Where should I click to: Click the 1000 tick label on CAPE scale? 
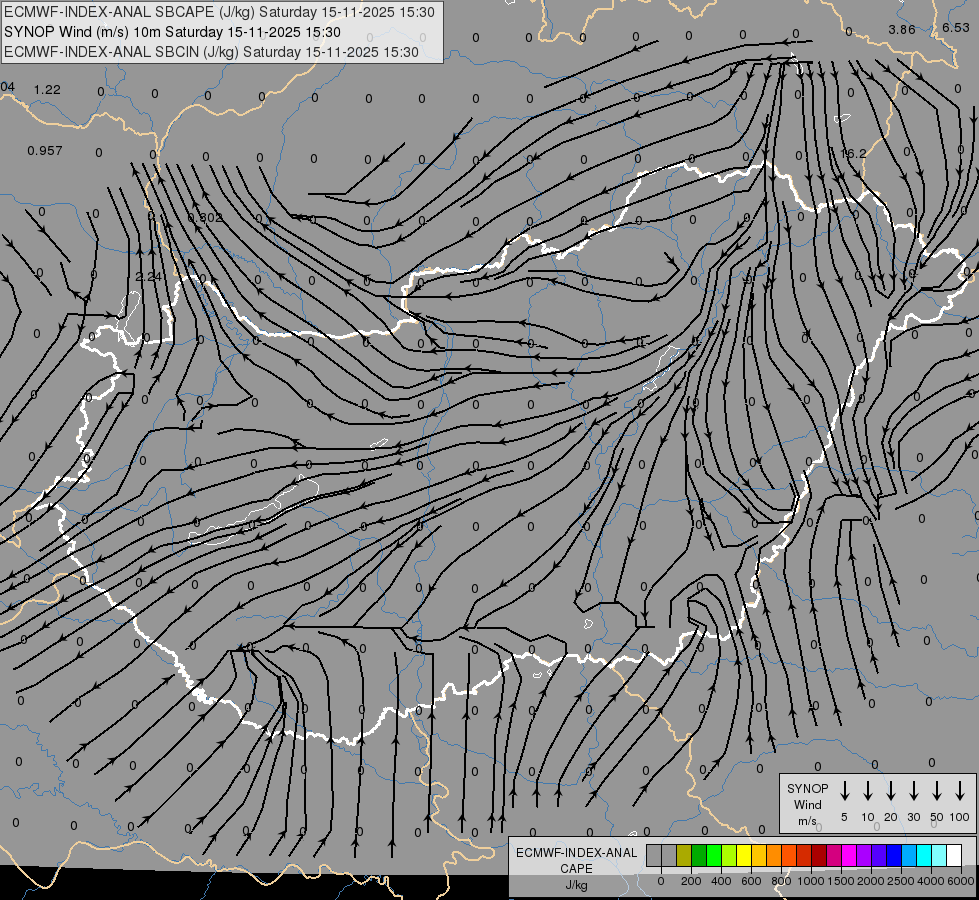tap(810, 881)
